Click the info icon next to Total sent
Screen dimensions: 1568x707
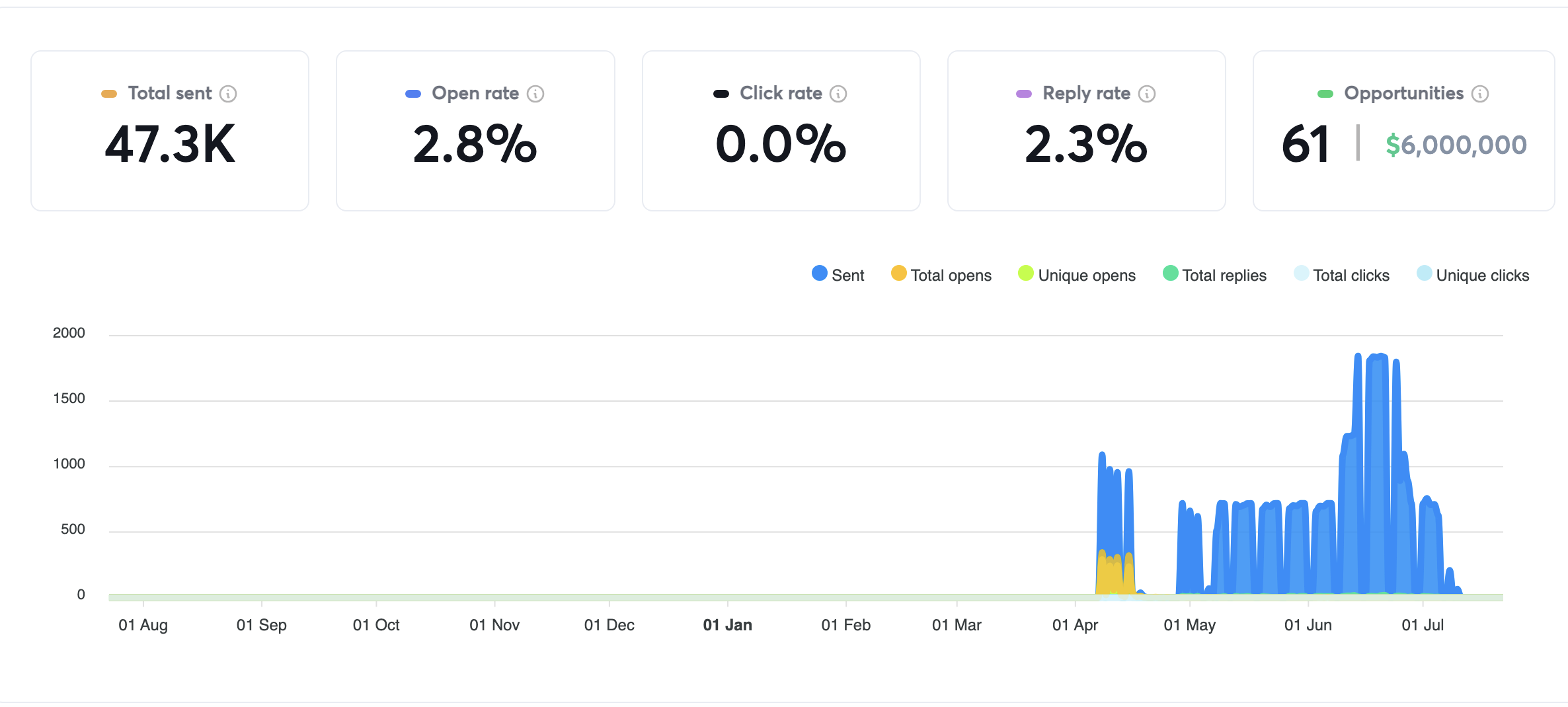pyautogui.click(x=228, y=94)
